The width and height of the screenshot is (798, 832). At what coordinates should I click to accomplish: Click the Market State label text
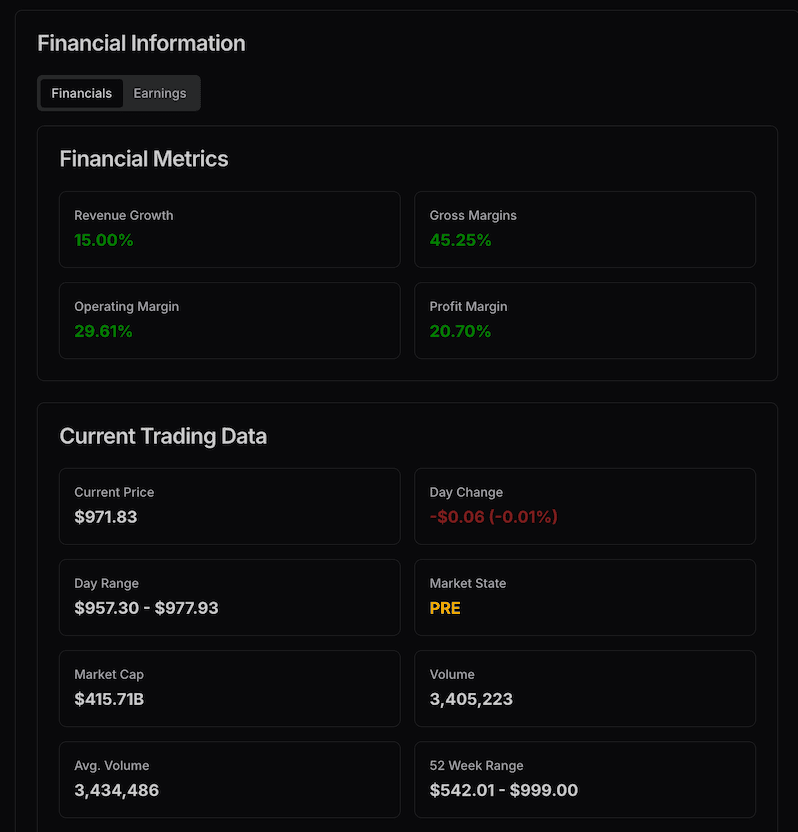click(468, 583)
